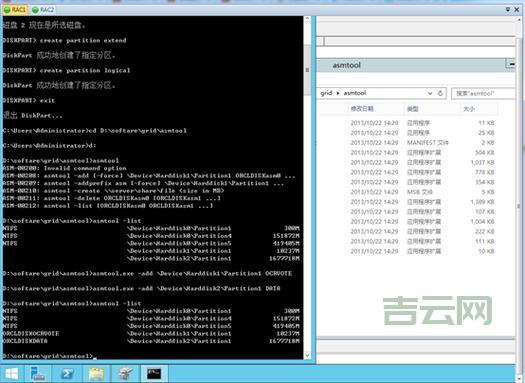
Task: Select the file row sized 25 KB
Action: (408, 133)
